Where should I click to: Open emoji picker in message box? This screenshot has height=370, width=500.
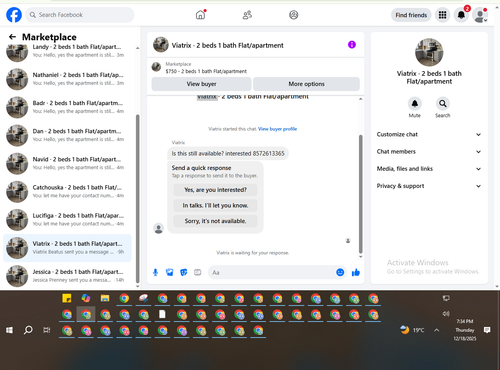tap(340, 273)
